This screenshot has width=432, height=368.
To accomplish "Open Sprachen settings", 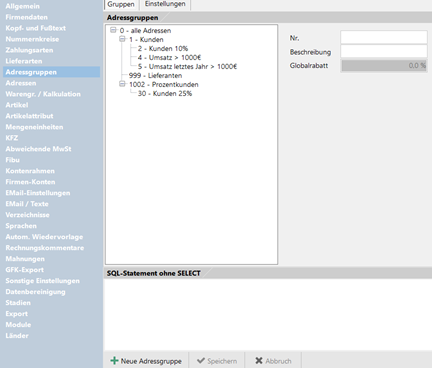I will [x=21, y=226].
